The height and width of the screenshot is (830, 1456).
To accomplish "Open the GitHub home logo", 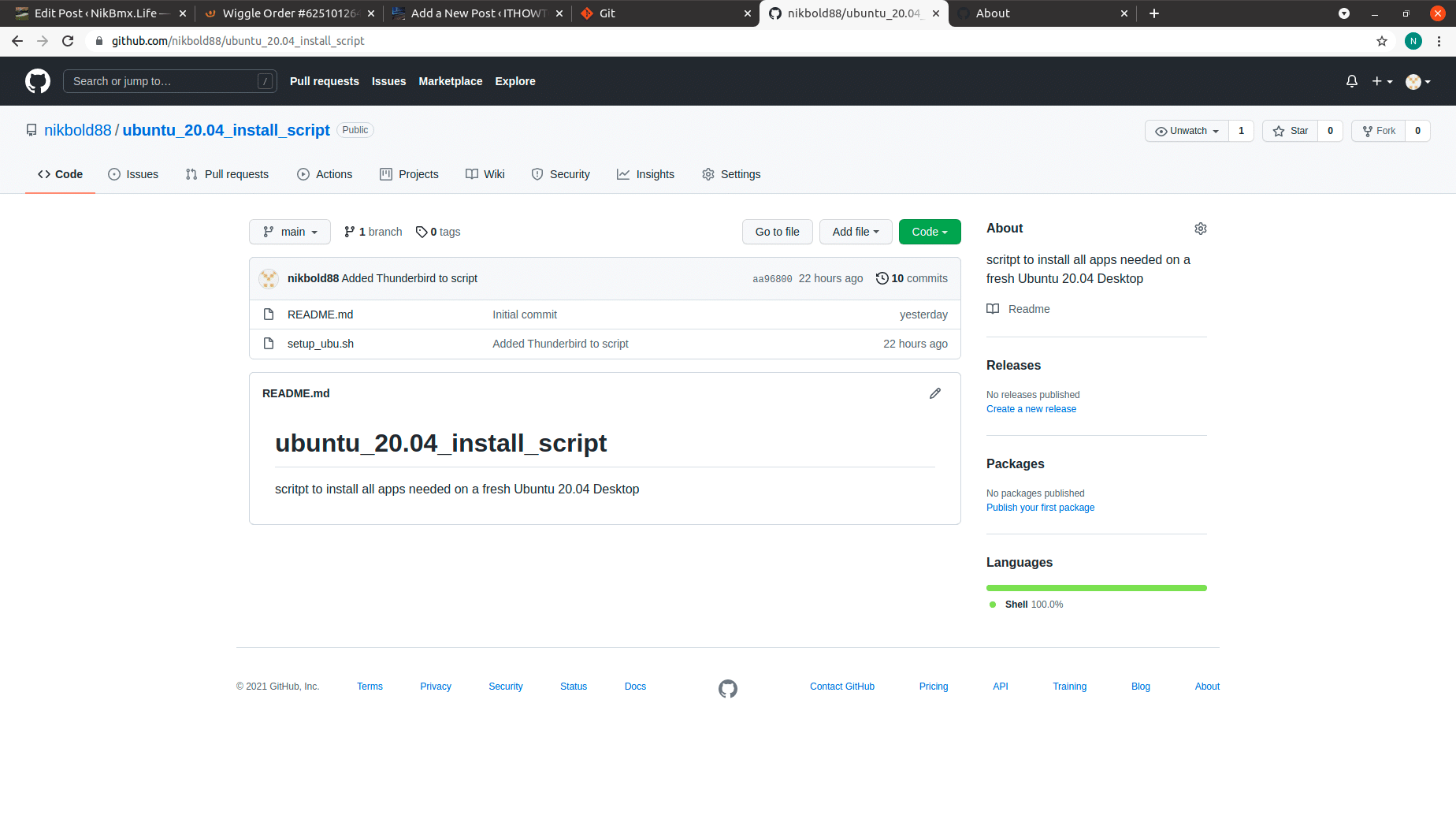I will tap(38, 81).
